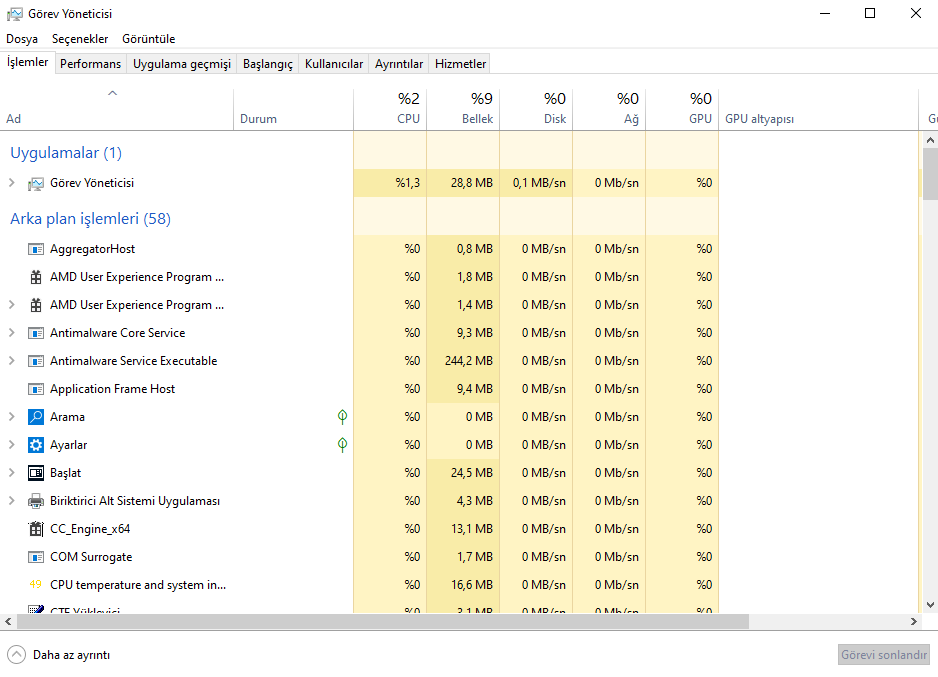
Task: Click the green leaf status icon for Ayarlar
Action: point(342,445)
